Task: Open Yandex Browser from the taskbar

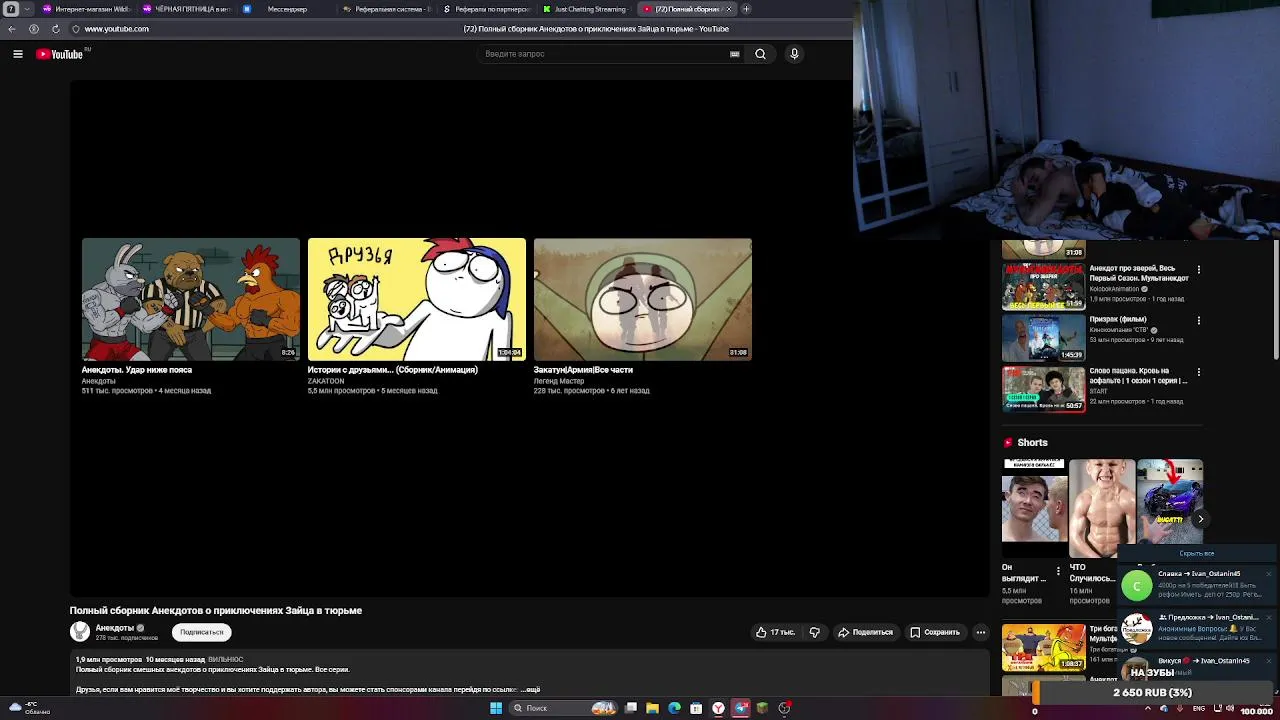Action: pyautogui.click(x=718, y=708)
